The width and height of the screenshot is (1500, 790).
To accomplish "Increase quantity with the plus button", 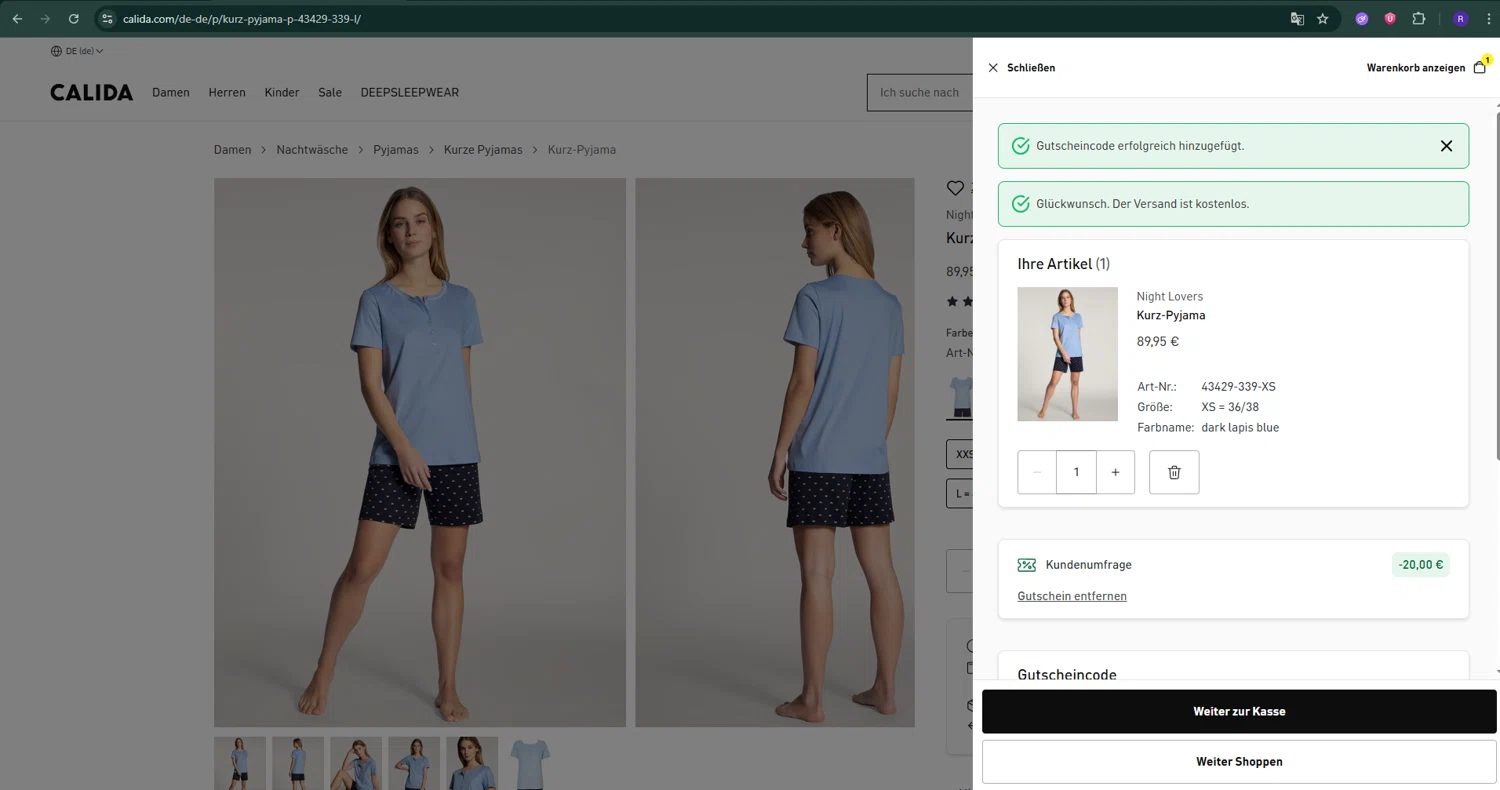I will (1116, 472).
